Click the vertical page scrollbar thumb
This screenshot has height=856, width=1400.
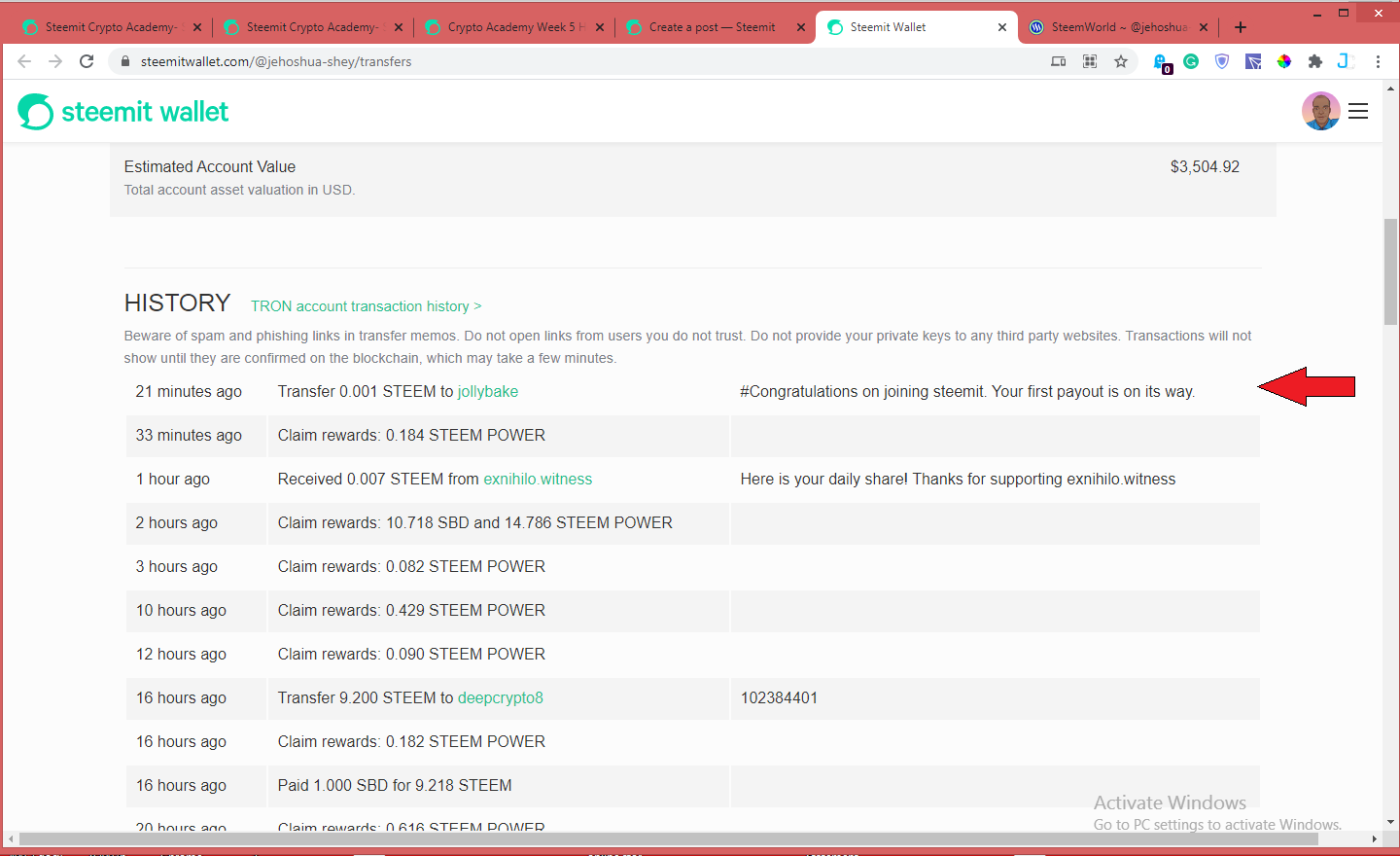[1390, 272]
